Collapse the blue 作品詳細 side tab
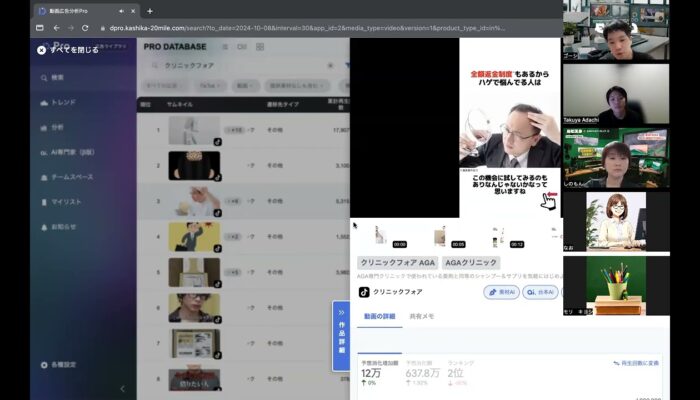This screenshot has width=700, height=400. click(x=342, y=336)
